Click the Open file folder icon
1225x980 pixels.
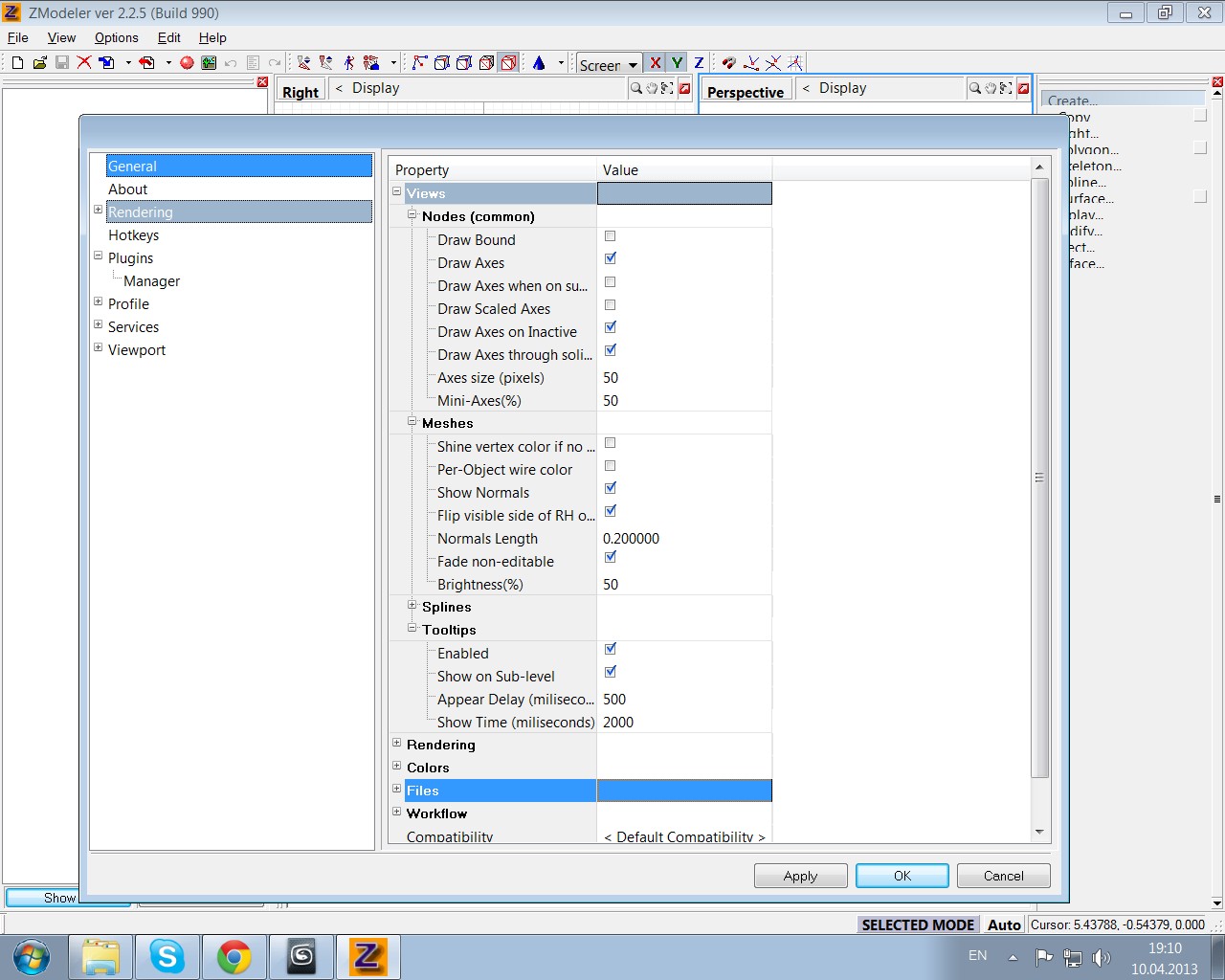[39, 62]
